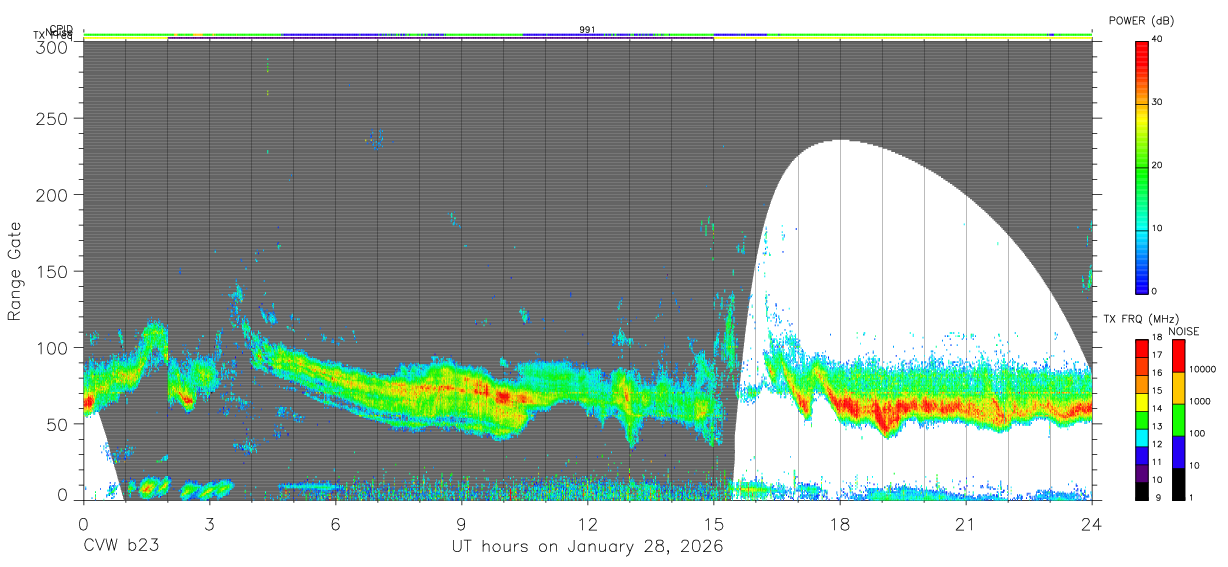Image resolution: width=1228 pixels, height=567 pixels.
Task: Pick the yellow segment of TX FRQ colorbar
Action: click(1141, 402)
